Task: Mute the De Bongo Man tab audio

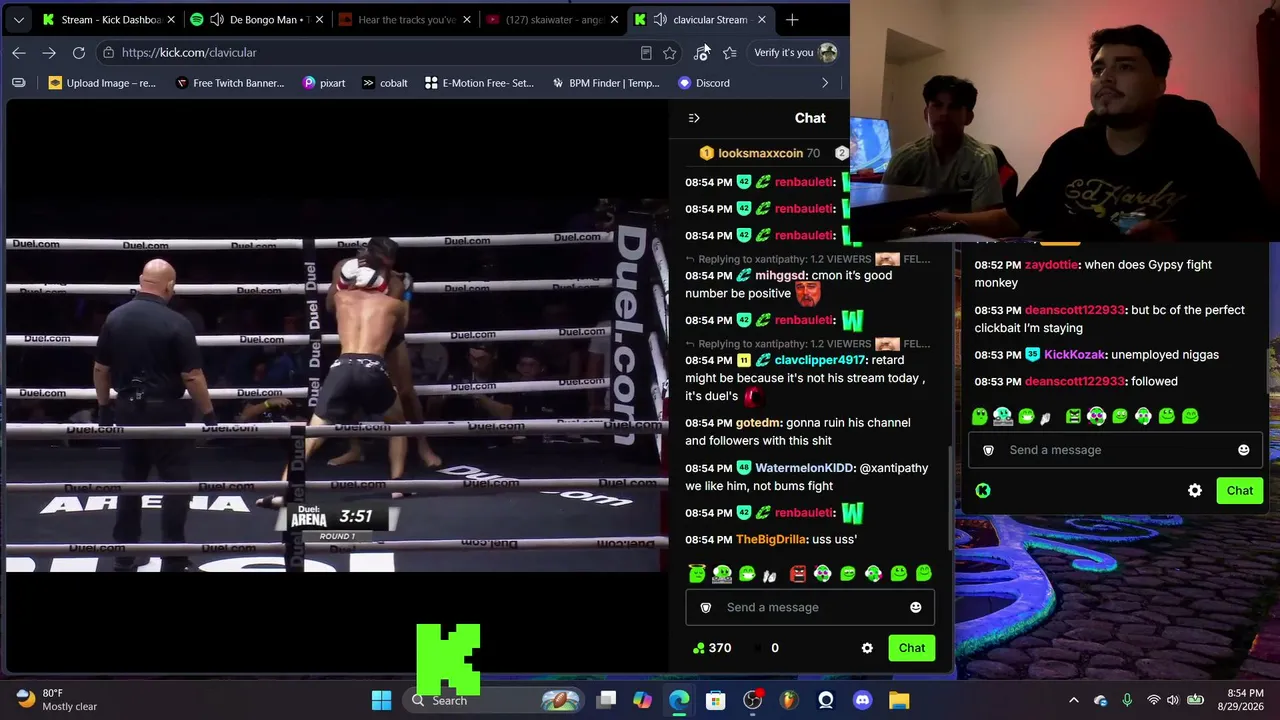Action: (x=216, y=19)
